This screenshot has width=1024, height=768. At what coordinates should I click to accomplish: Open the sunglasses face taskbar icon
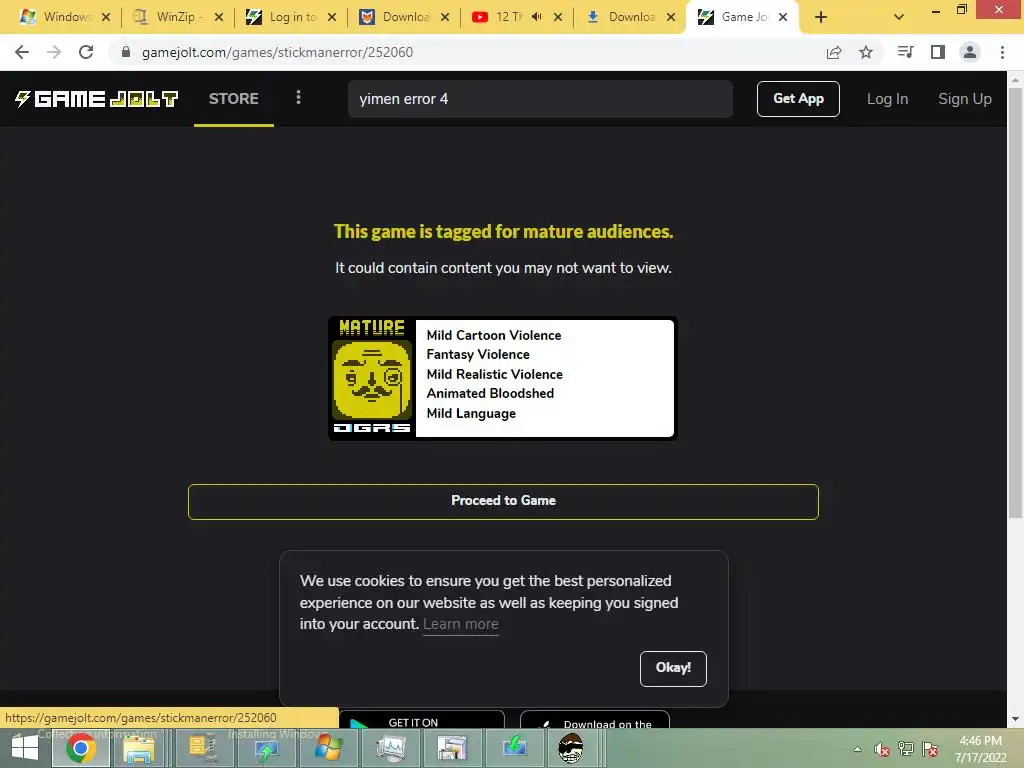tap(570, 748)
